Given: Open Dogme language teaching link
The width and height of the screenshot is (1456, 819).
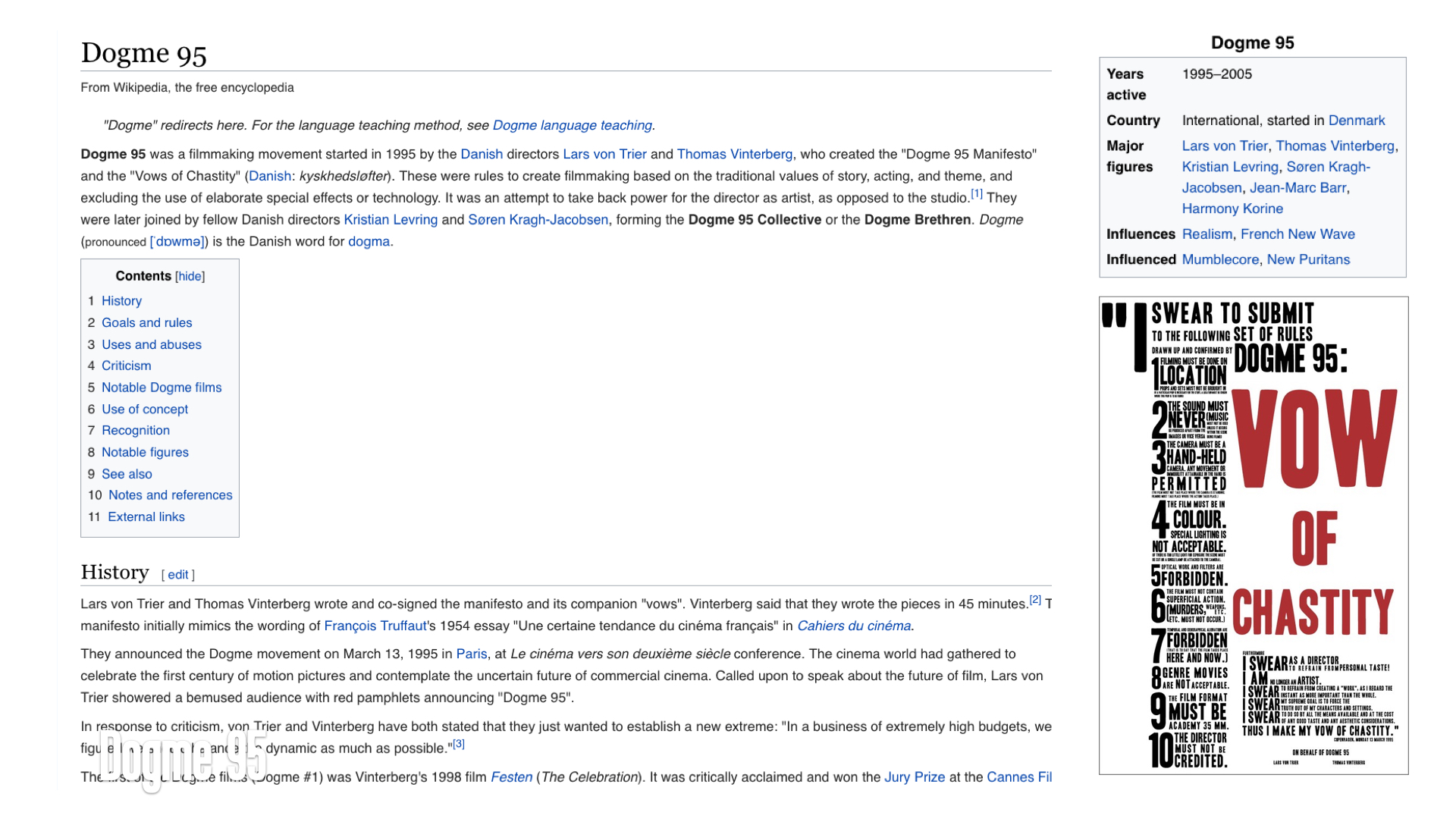Looking at the screenshot, I should coord(572,125).
